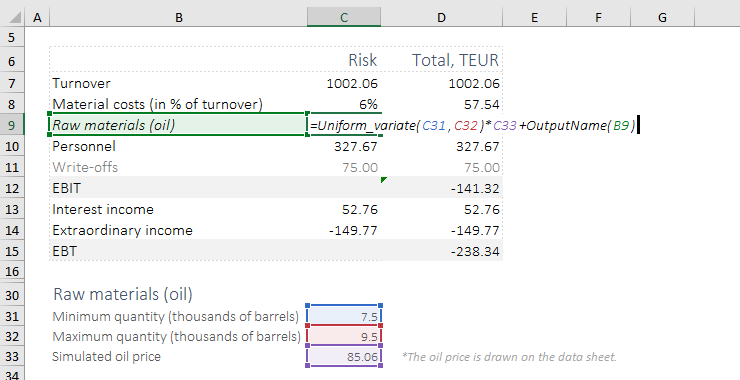Click the green comment indicator triangle on row 12
The image size is (740, 380).
384,179
